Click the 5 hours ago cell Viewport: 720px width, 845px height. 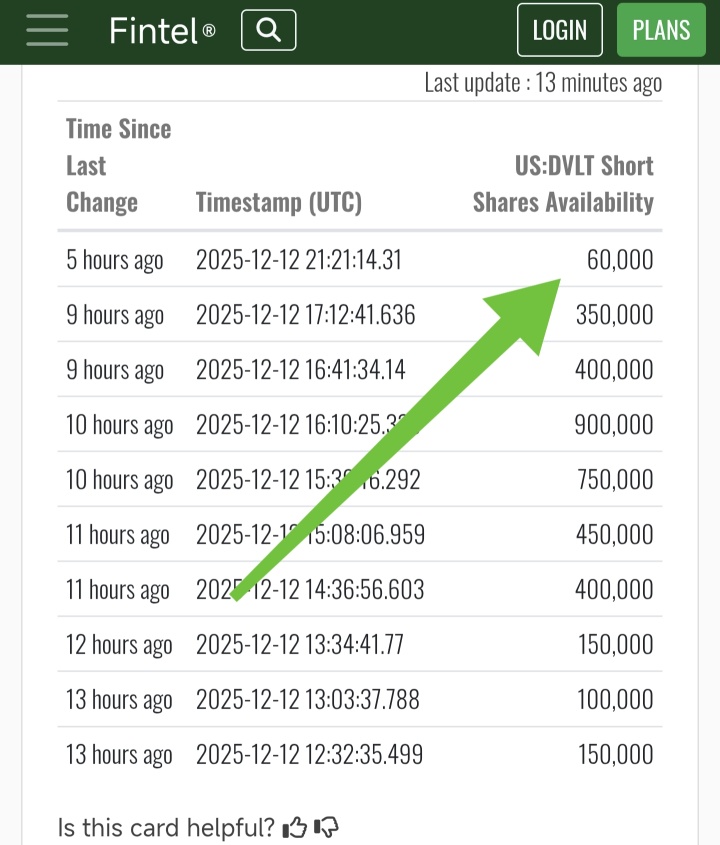point(115,260)
